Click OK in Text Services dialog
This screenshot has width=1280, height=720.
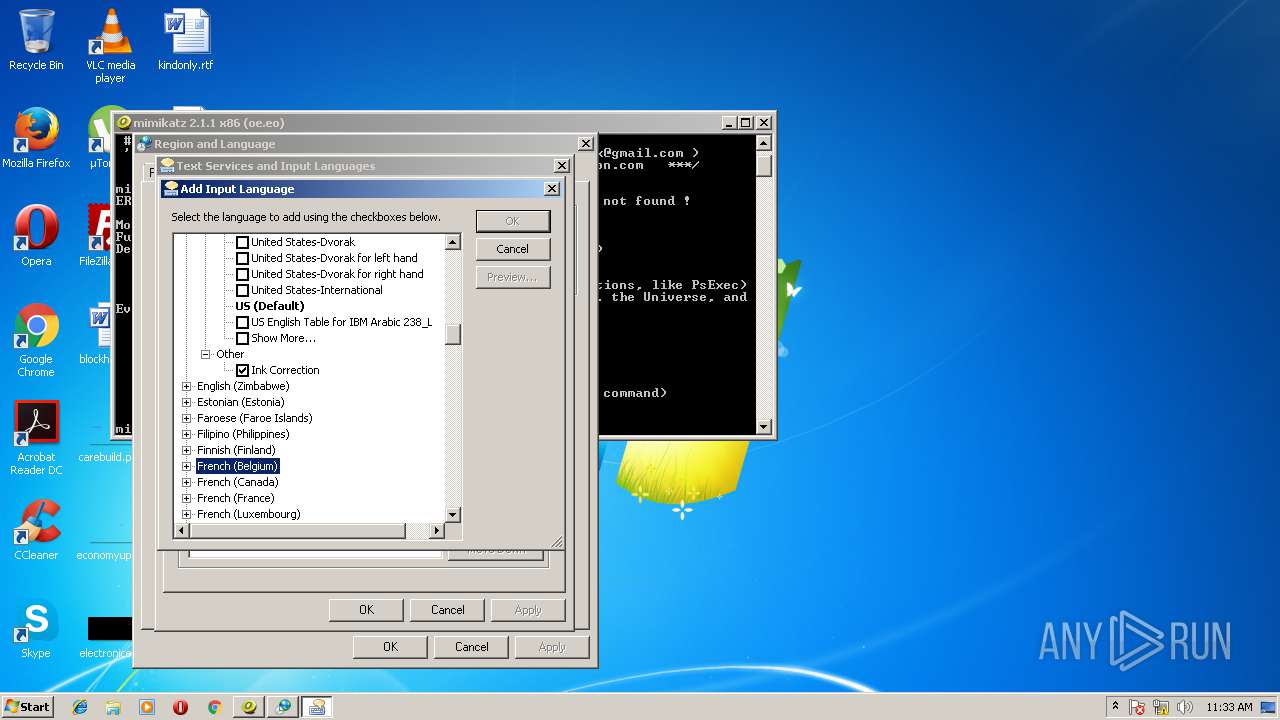pyautogui.click(x=366, y=610)
